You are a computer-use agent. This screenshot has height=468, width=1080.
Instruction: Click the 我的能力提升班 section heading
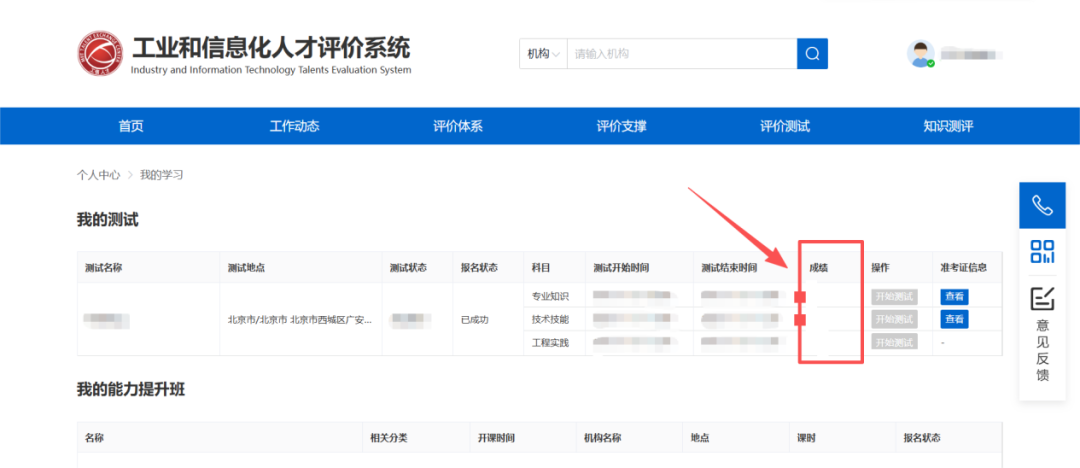[x=131, y=389]
